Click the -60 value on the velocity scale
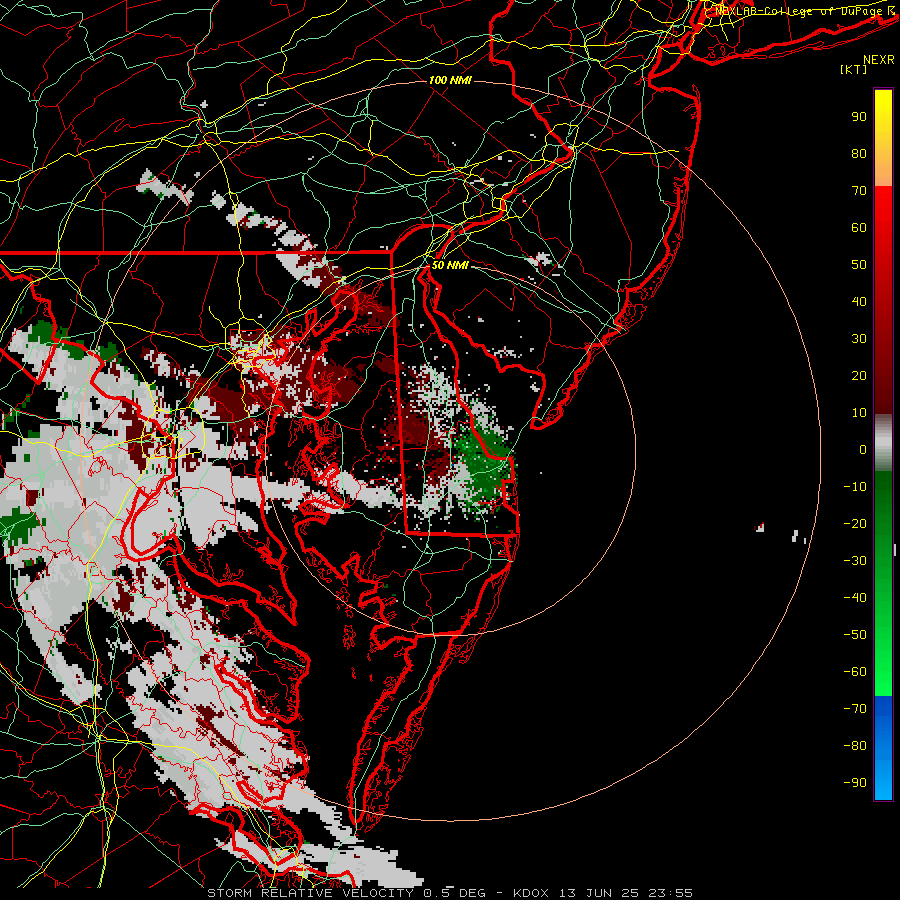The height and width of the screenshot is (900, 900). 855,672
